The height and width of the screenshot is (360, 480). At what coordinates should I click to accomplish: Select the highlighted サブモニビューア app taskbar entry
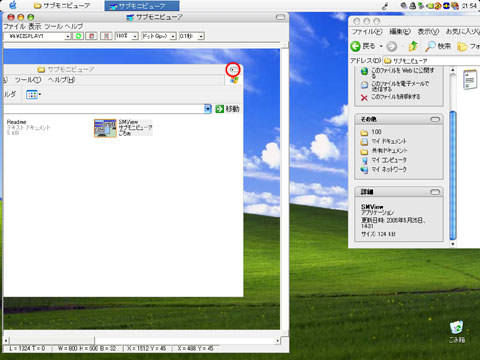point(142,6)
